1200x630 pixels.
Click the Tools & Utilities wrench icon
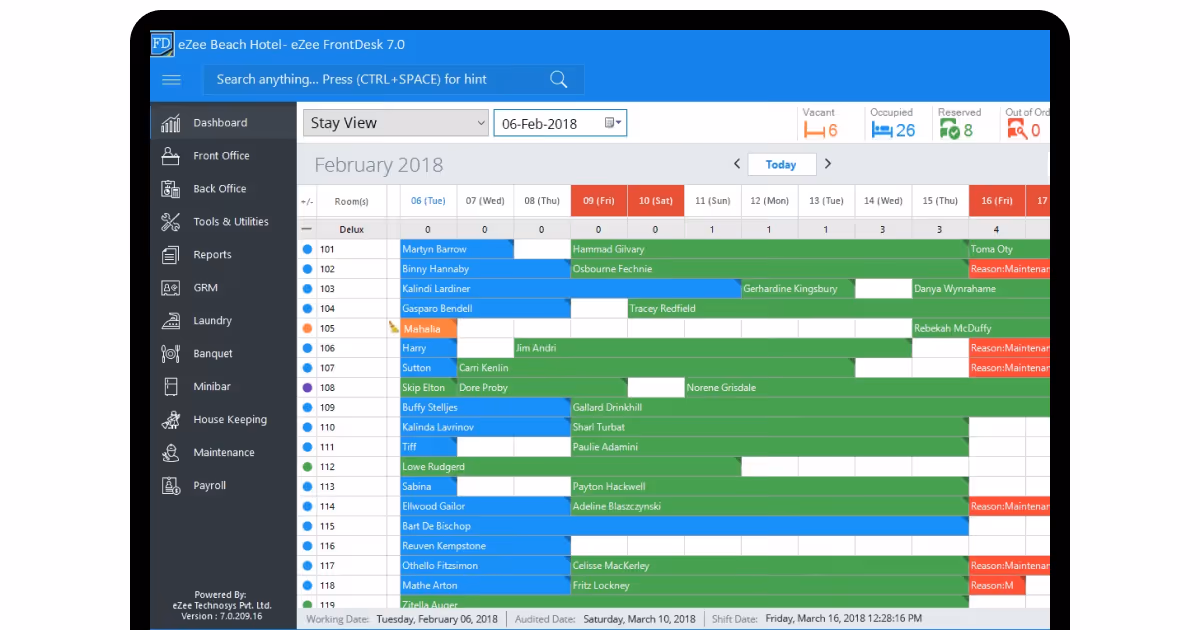(x=171, y=221)
